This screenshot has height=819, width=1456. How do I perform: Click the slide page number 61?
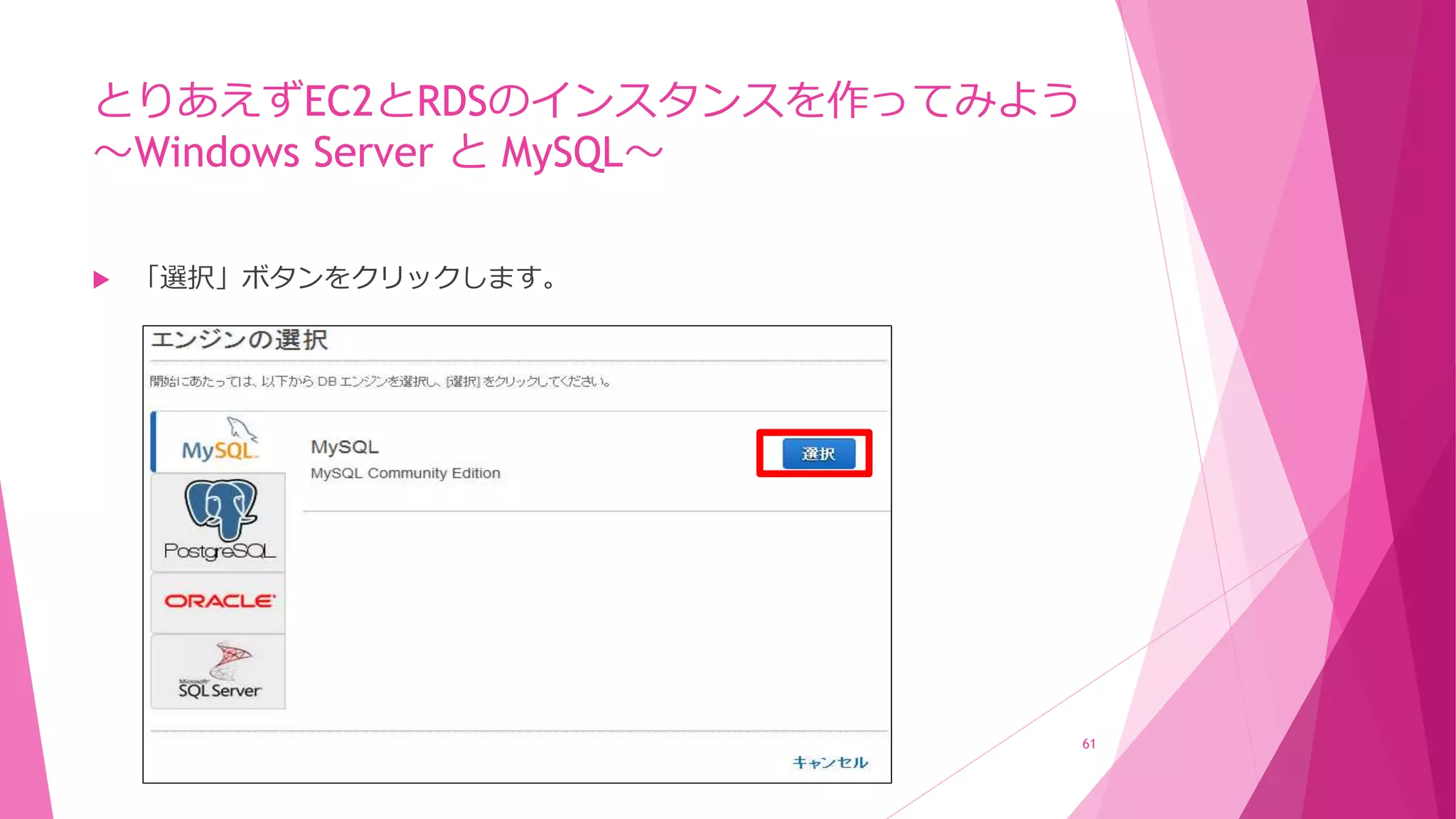[1088, 744]
